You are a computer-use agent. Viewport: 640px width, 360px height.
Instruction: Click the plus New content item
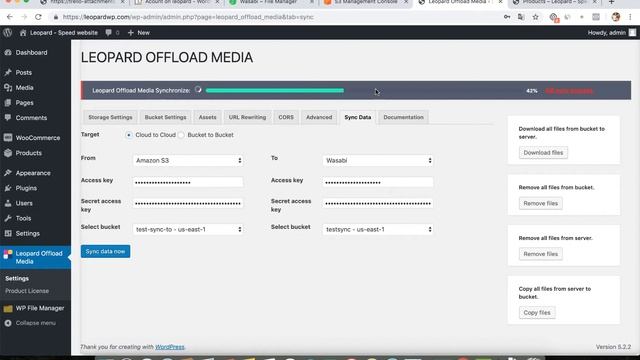139,33
